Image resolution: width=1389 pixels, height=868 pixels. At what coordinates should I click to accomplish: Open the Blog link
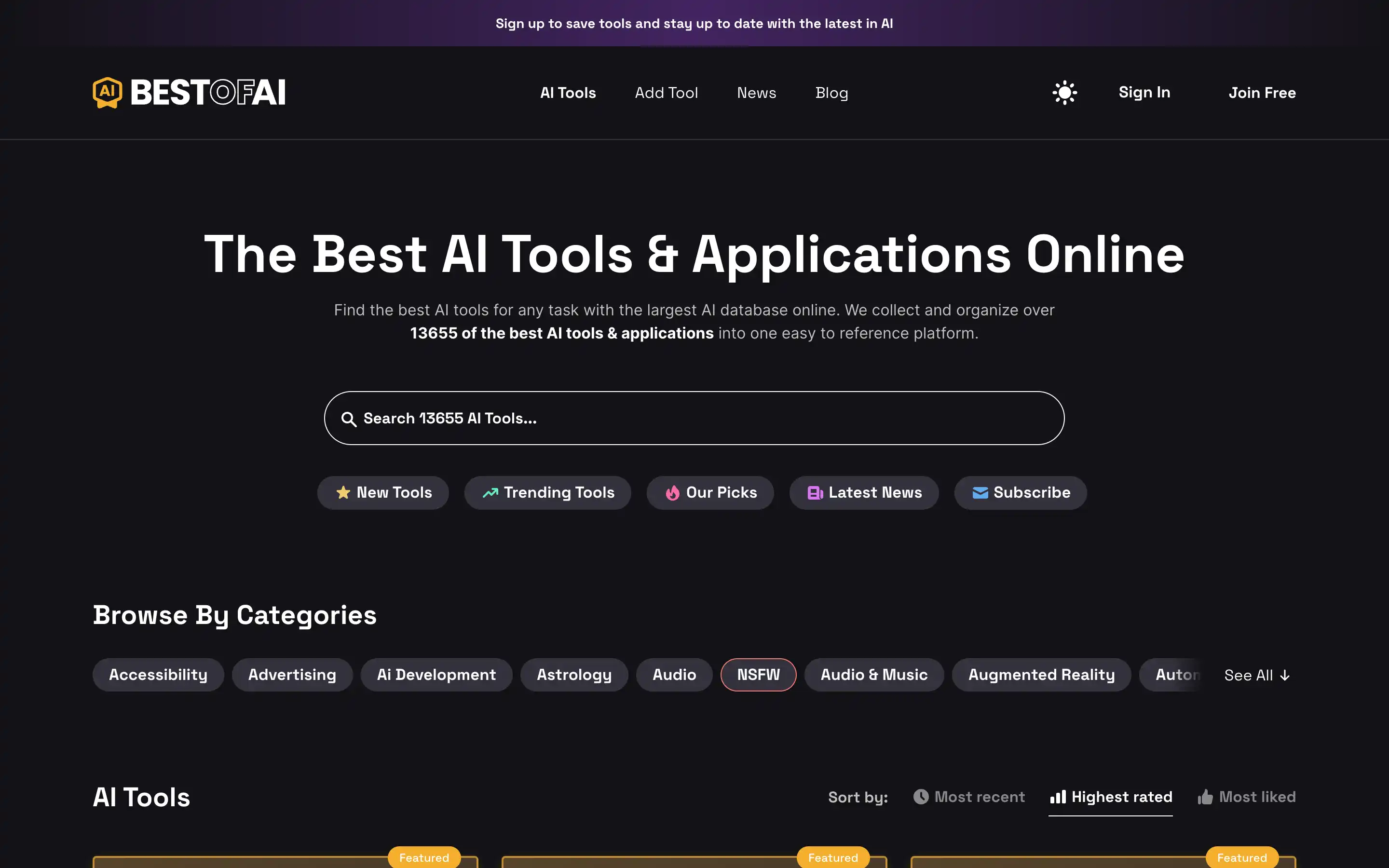tap(831, 93)
